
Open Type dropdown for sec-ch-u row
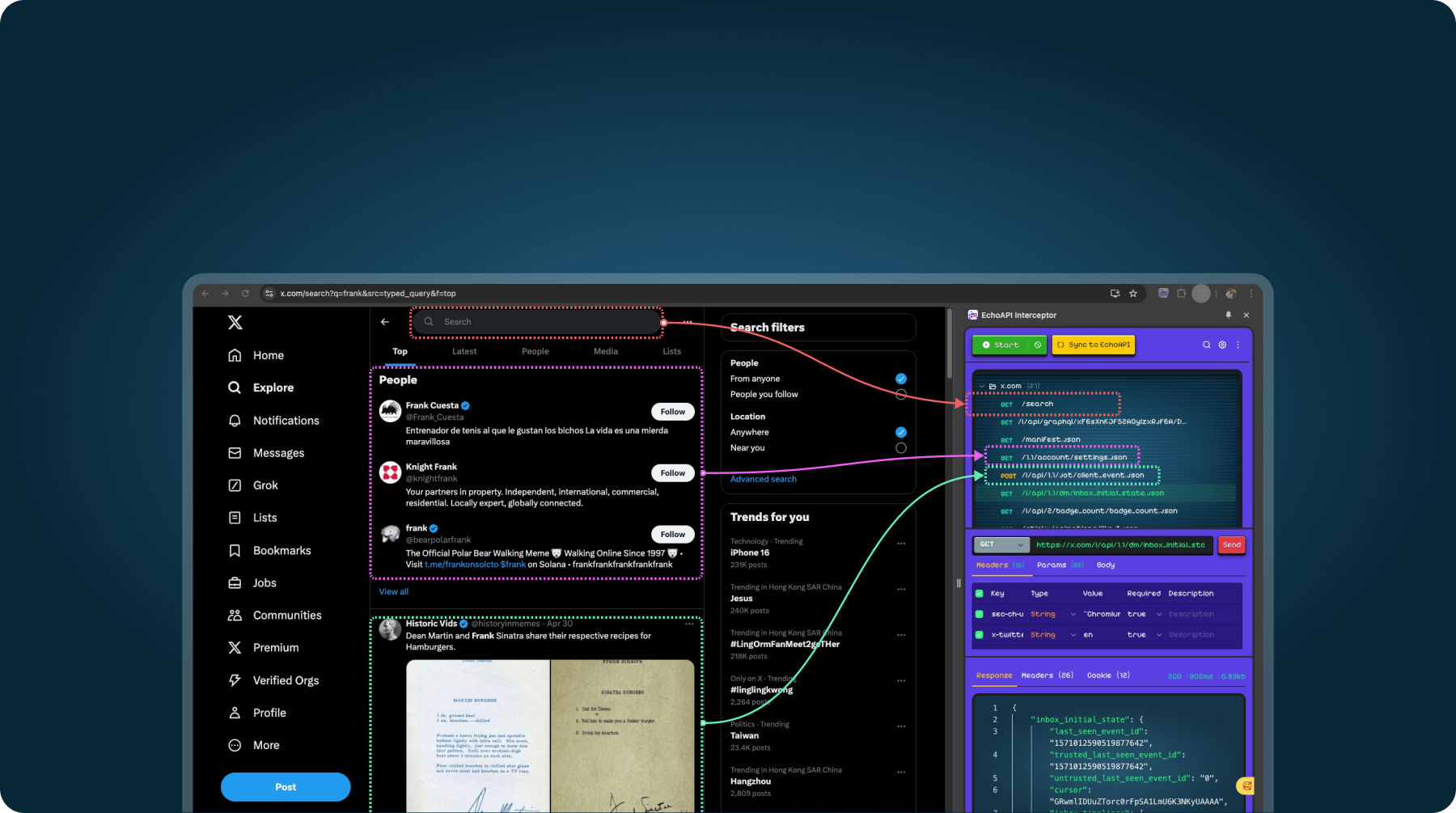1053,614
